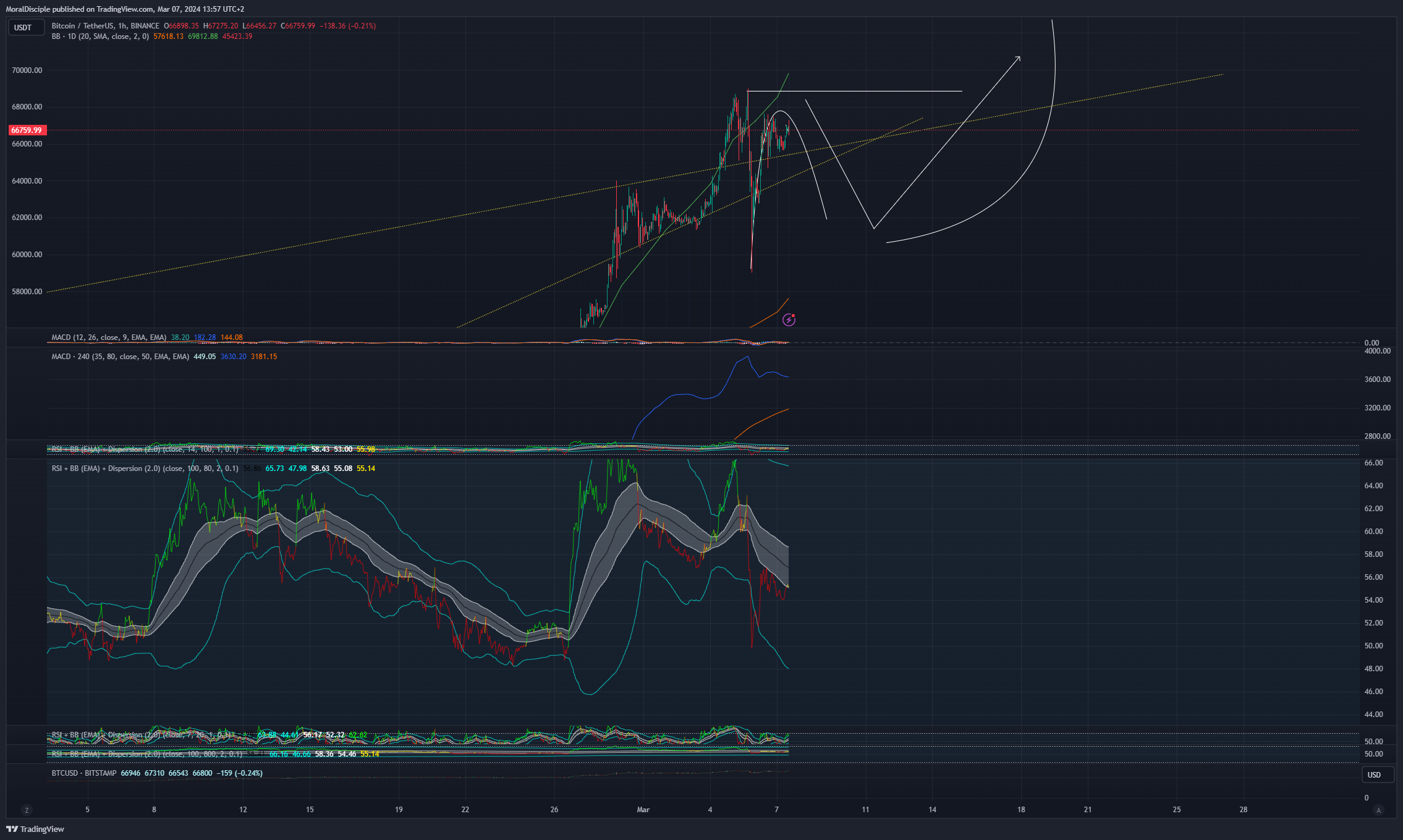Click the 3200.00 MACD scale label

click(x=1378, y=408)
